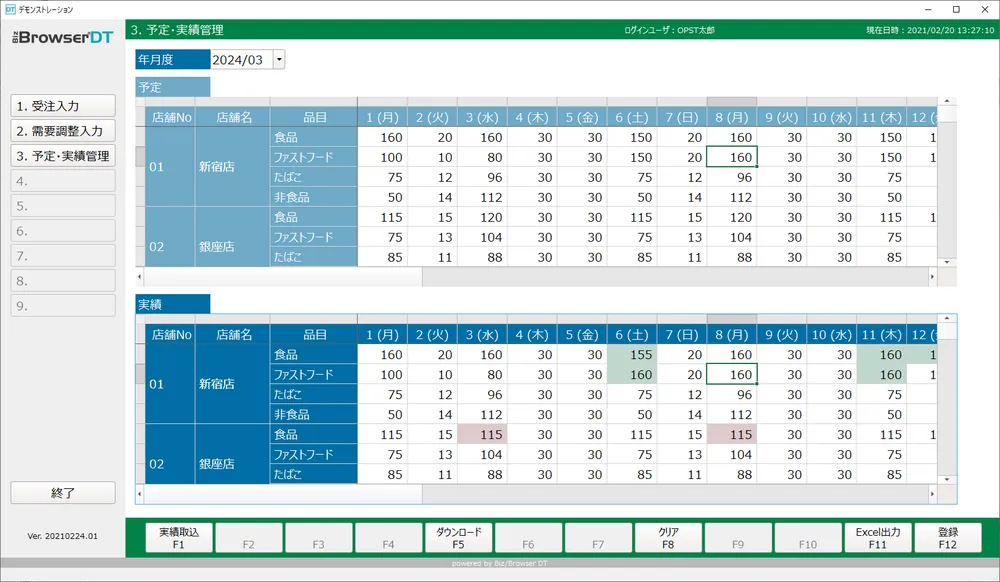Click ダウンロード F5 button
Screen dimensions: 1000x582
click(458, 538)
